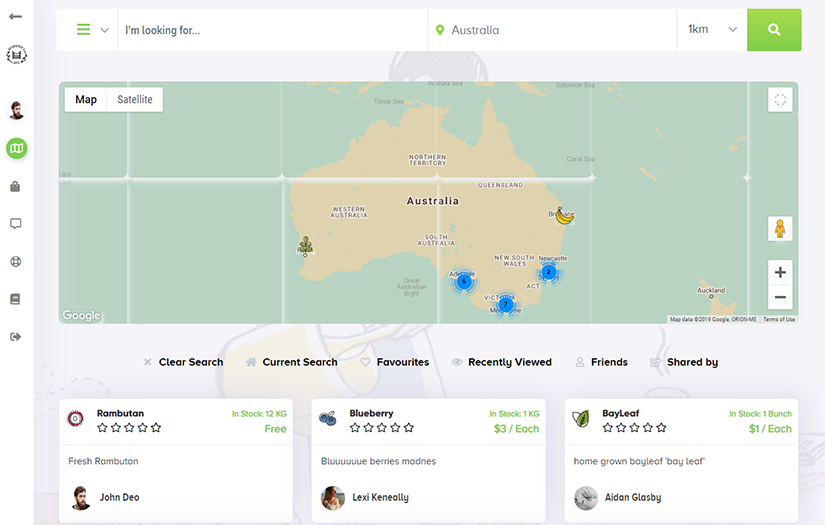The image size is (825, 525).
Task: Click 'Fresh Rambutan' description text
Action: [103, 461]
